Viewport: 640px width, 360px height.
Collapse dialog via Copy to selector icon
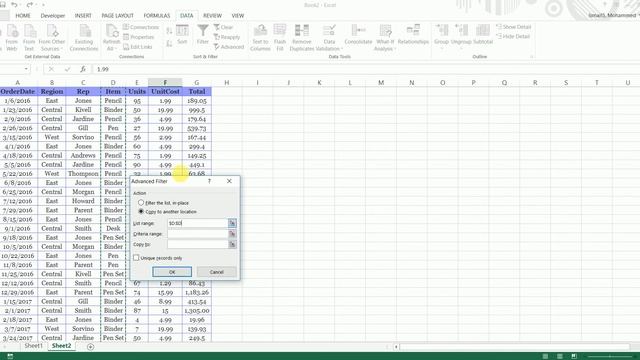[232, 244]
